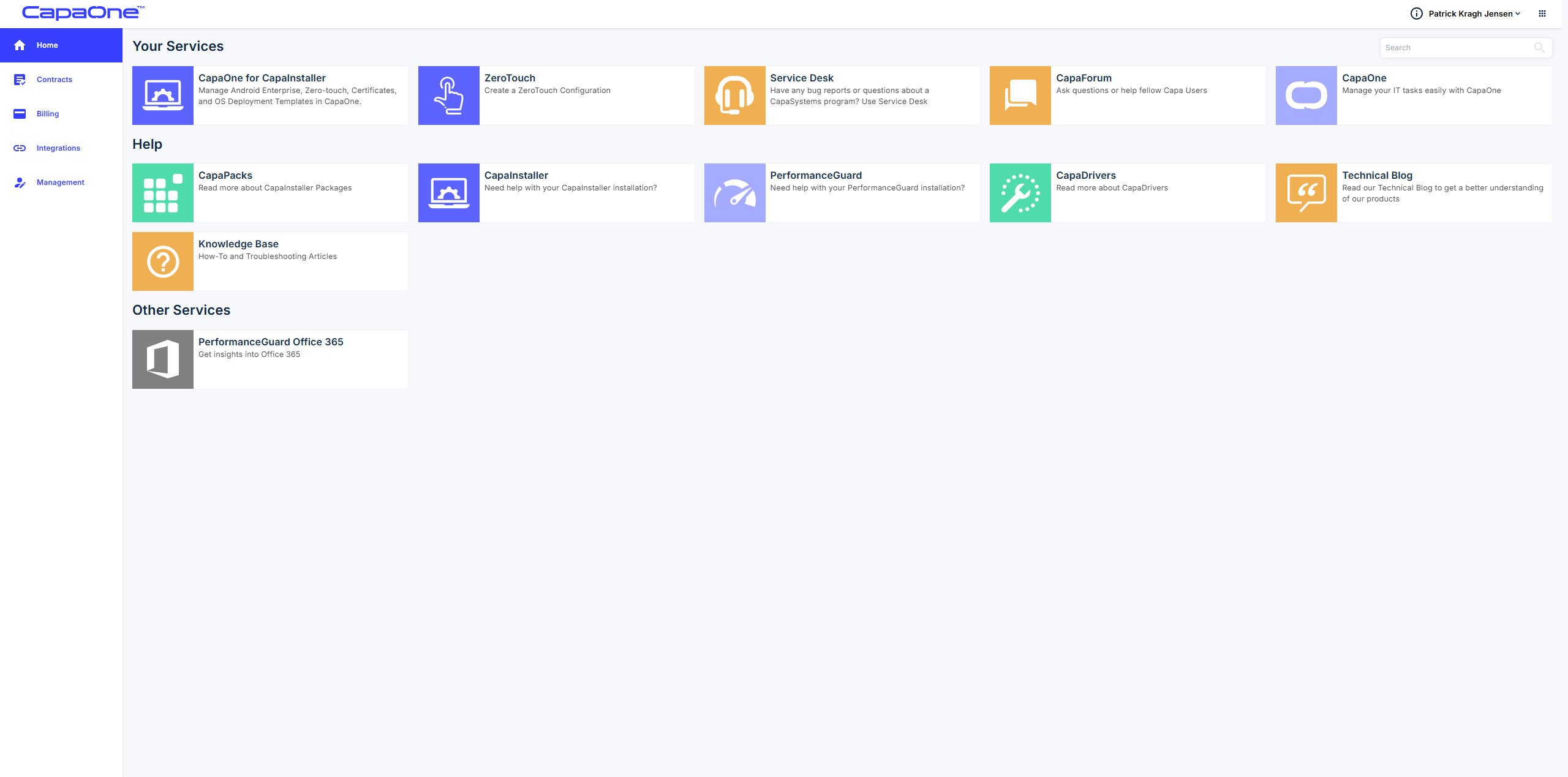Click the PerformanceGuard help card title

click(816, 175)
